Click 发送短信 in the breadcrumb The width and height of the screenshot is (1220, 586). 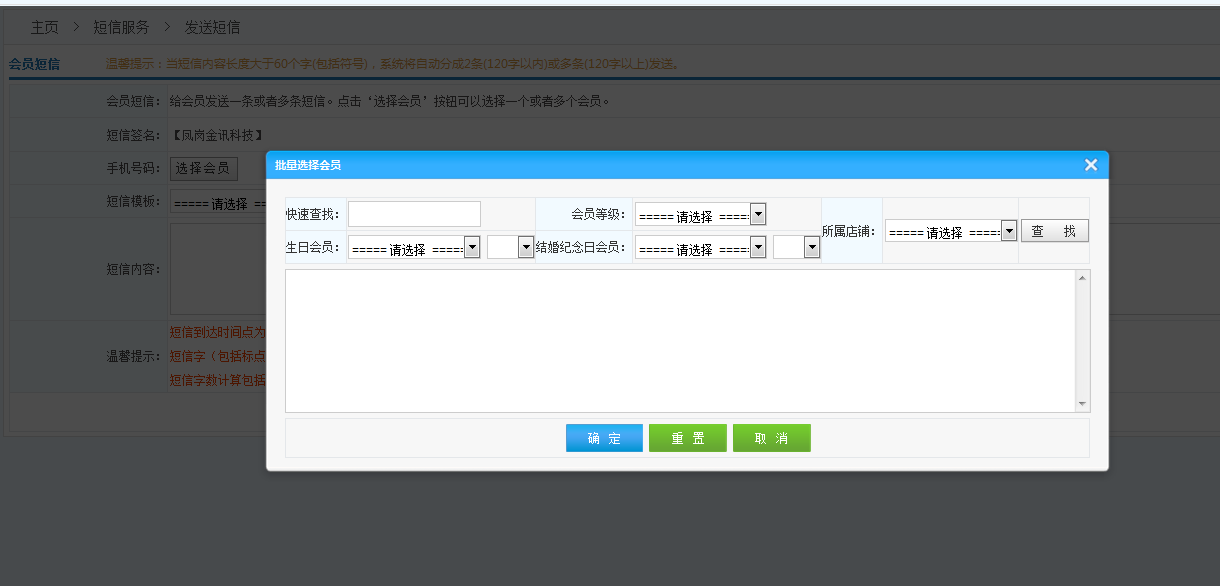pyautogui.click(x=212, y=27)
